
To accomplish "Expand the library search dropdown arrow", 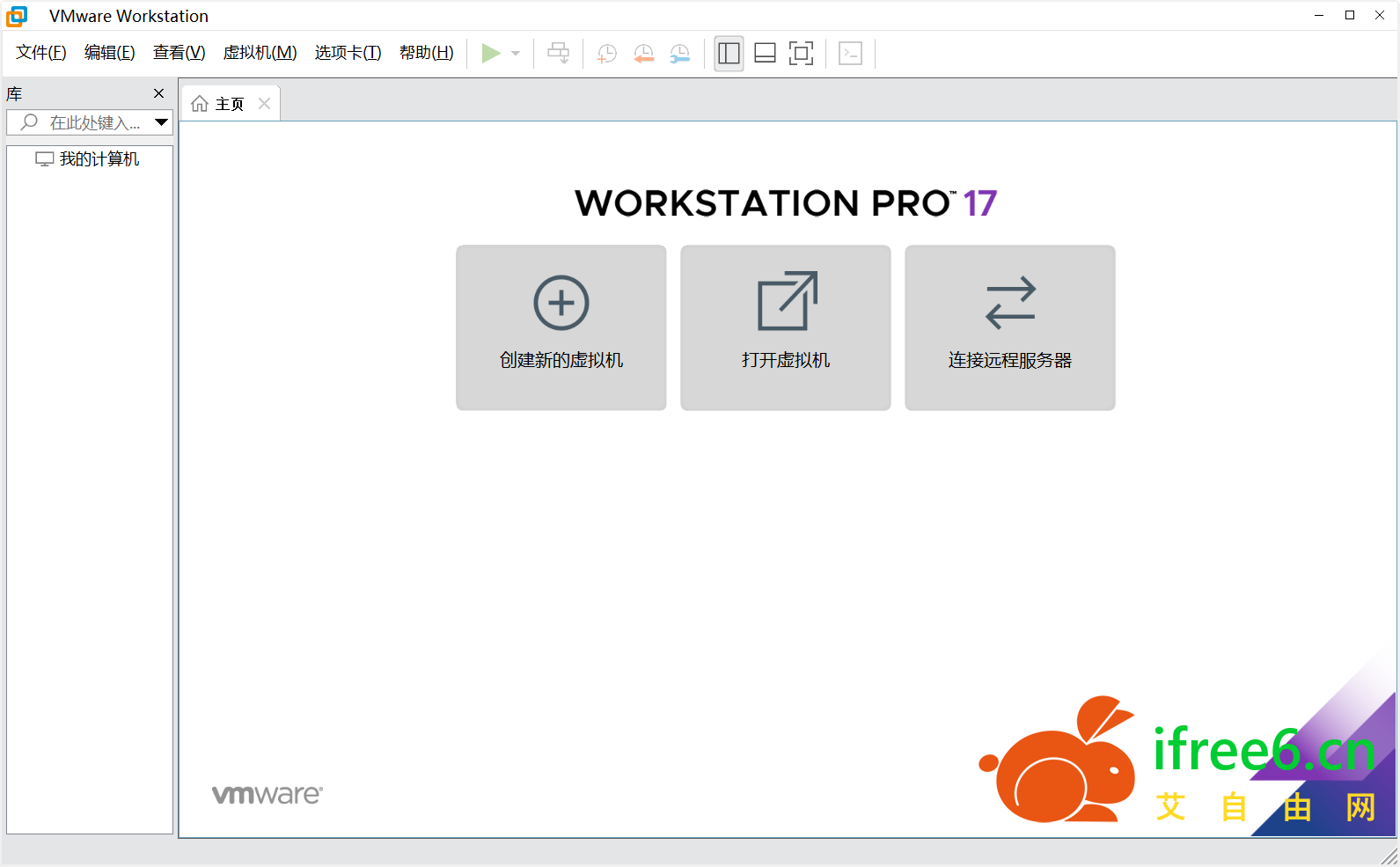I will click(x=161, y=122).
